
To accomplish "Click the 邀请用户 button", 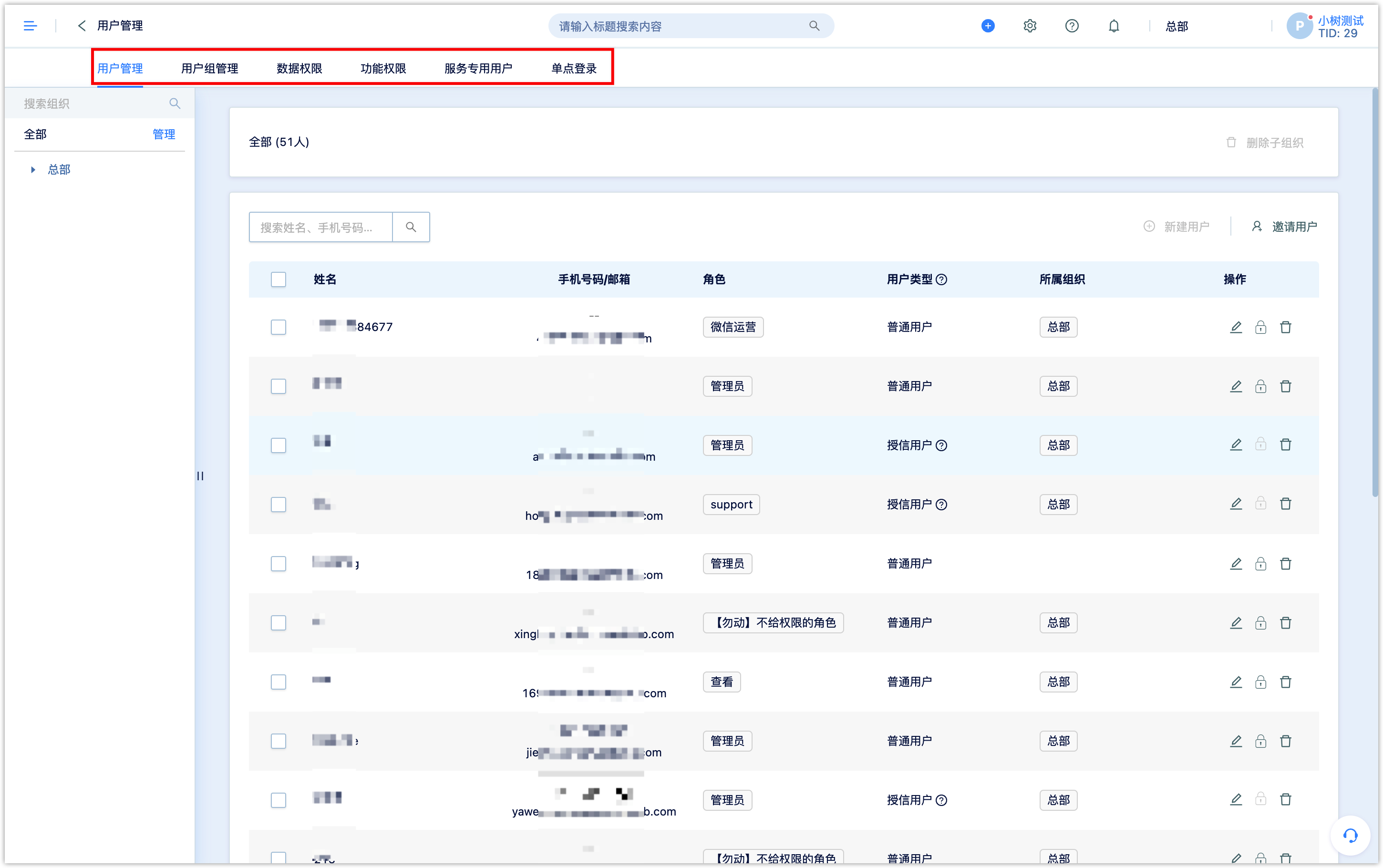I will 1284,227.
